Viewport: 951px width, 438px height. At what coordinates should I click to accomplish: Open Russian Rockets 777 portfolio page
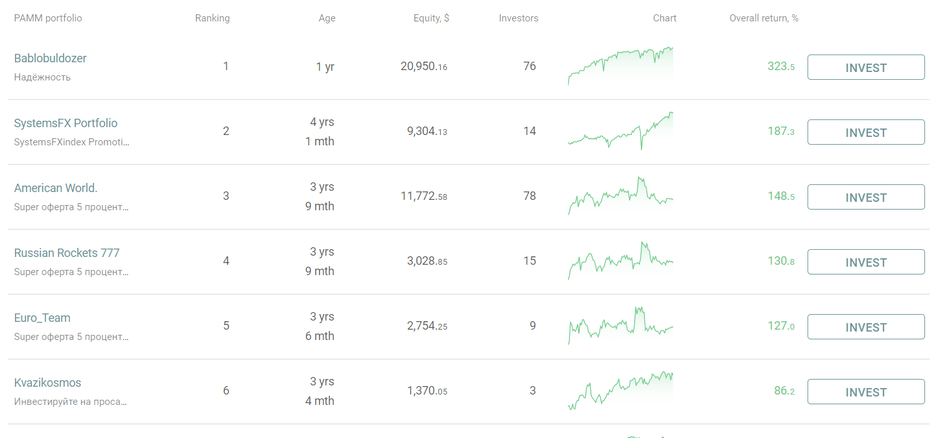(x=66, y=253)
